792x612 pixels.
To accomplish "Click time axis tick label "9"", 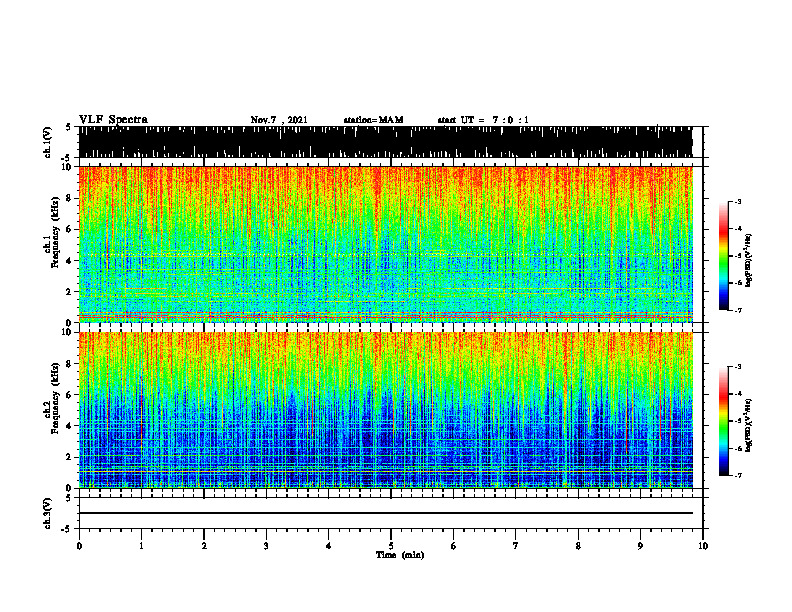I will pos(640,546).
